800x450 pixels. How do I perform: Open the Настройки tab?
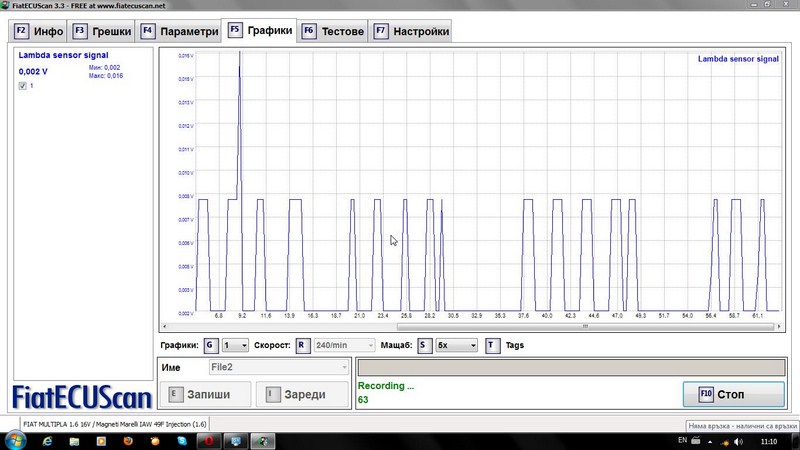coord(411,31)
